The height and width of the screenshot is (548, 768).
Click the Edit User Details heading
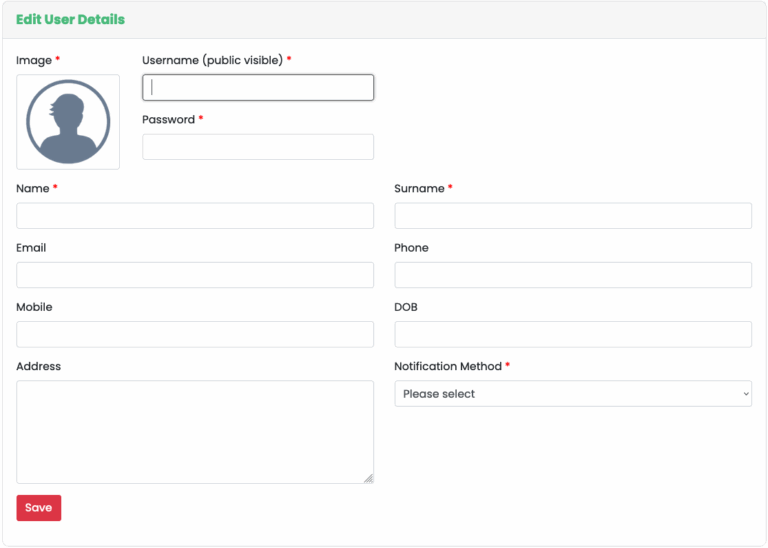pos(70,20)
